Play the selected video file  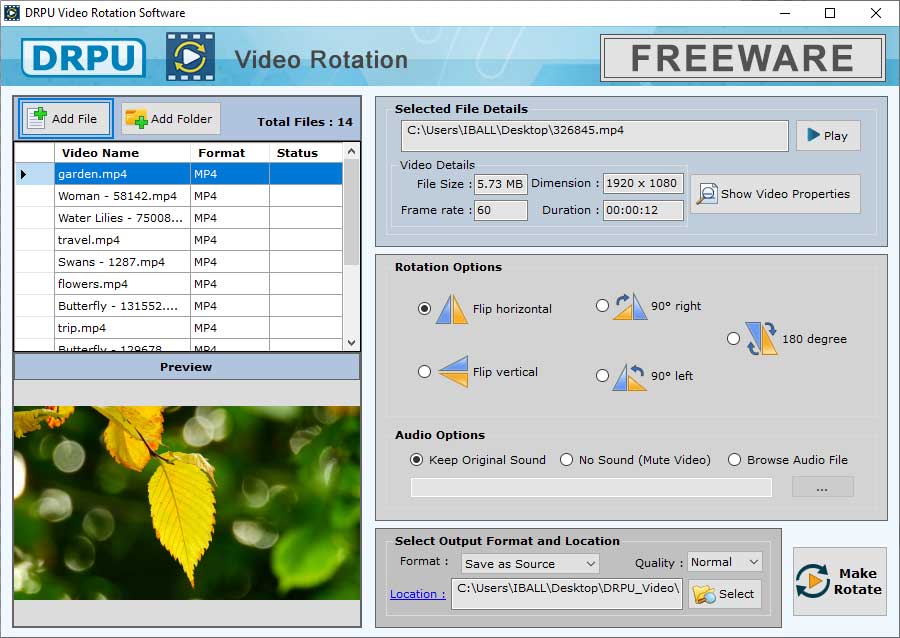click(828, 135)
